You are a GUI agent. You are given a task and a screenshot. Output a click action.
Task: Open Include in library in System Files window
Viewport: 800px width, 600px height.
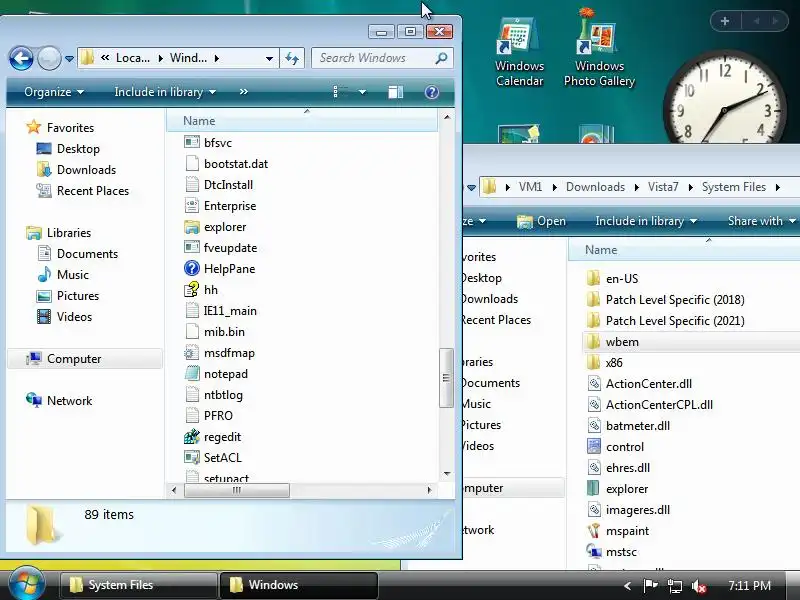[646, 221]
